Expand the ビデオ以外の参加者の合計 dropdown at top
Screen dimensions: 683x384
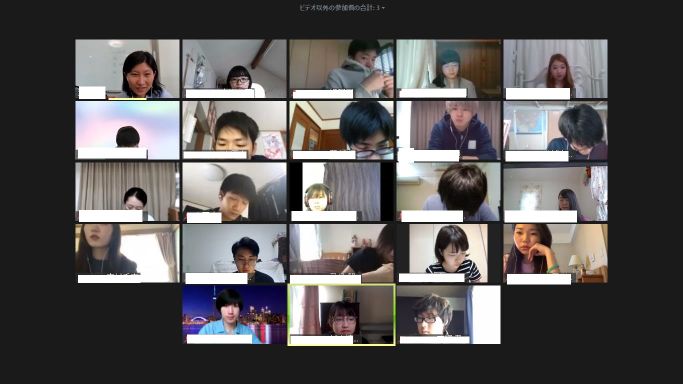point(342,7)
